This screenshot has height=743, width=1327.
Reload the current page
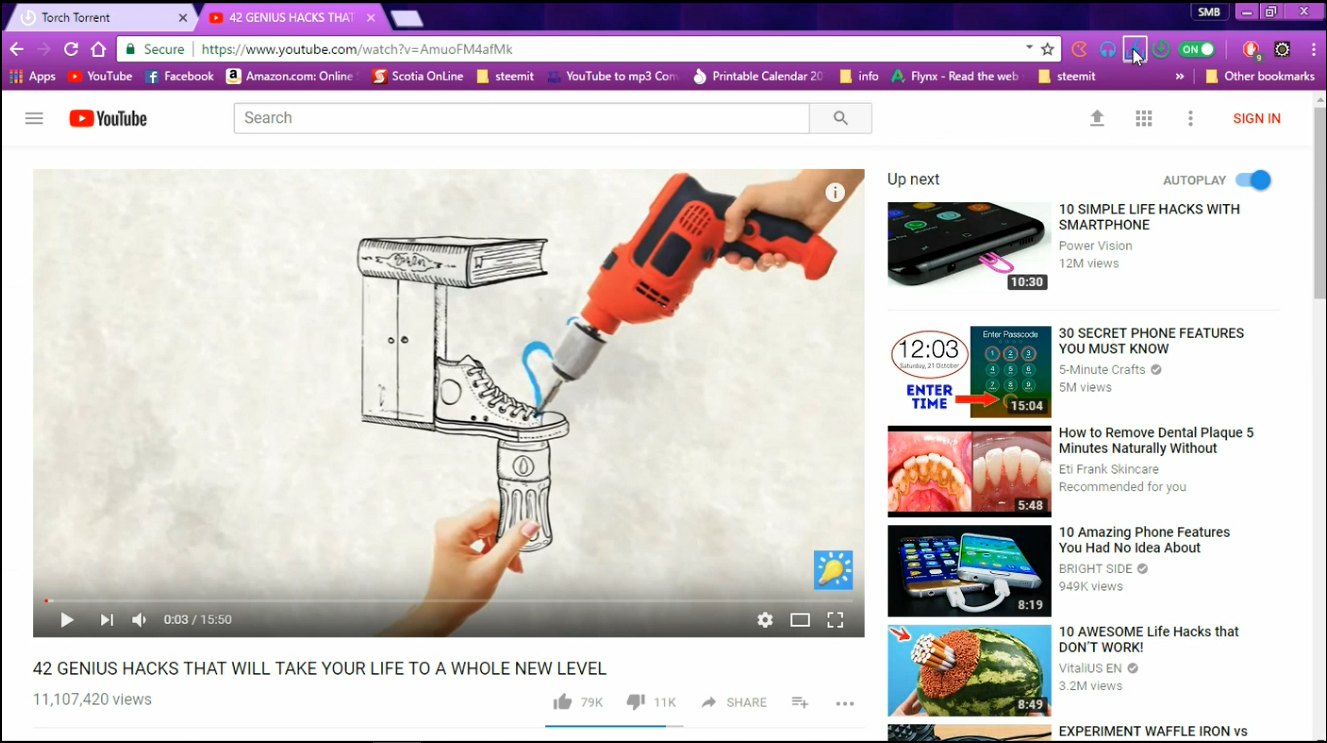[x=71, y=49]
